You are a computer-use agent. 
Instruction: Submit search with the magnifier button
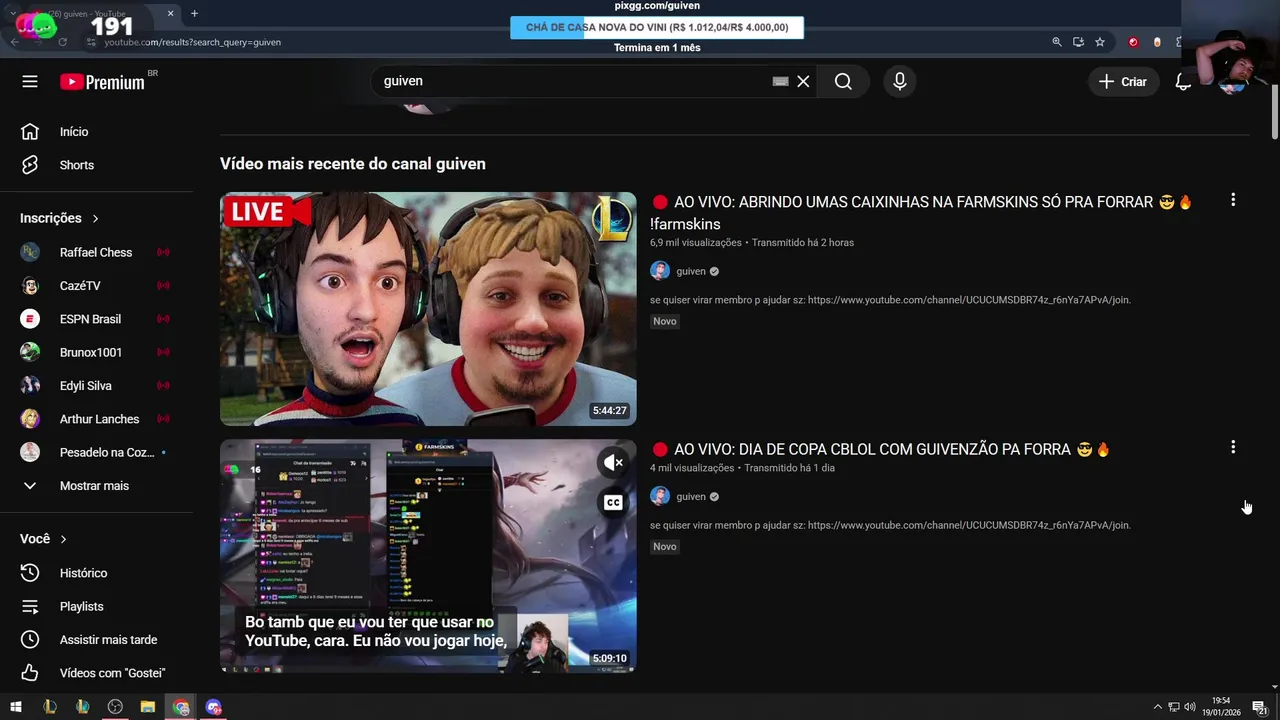[843, 82]
